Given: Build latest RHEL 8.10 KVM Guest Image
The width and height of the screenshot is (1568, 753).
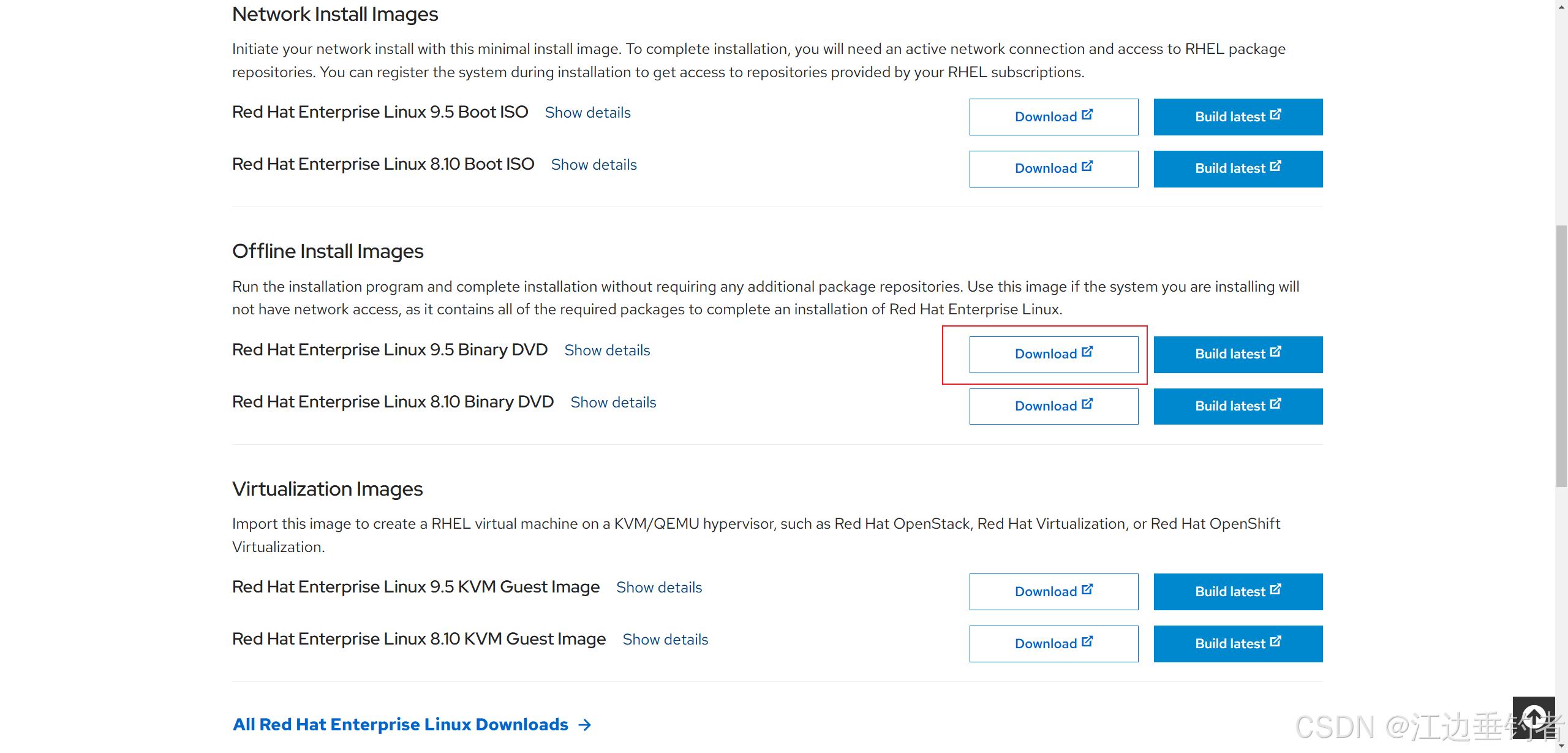Looking at the screenshot, I should click(x=1238, y=644).
